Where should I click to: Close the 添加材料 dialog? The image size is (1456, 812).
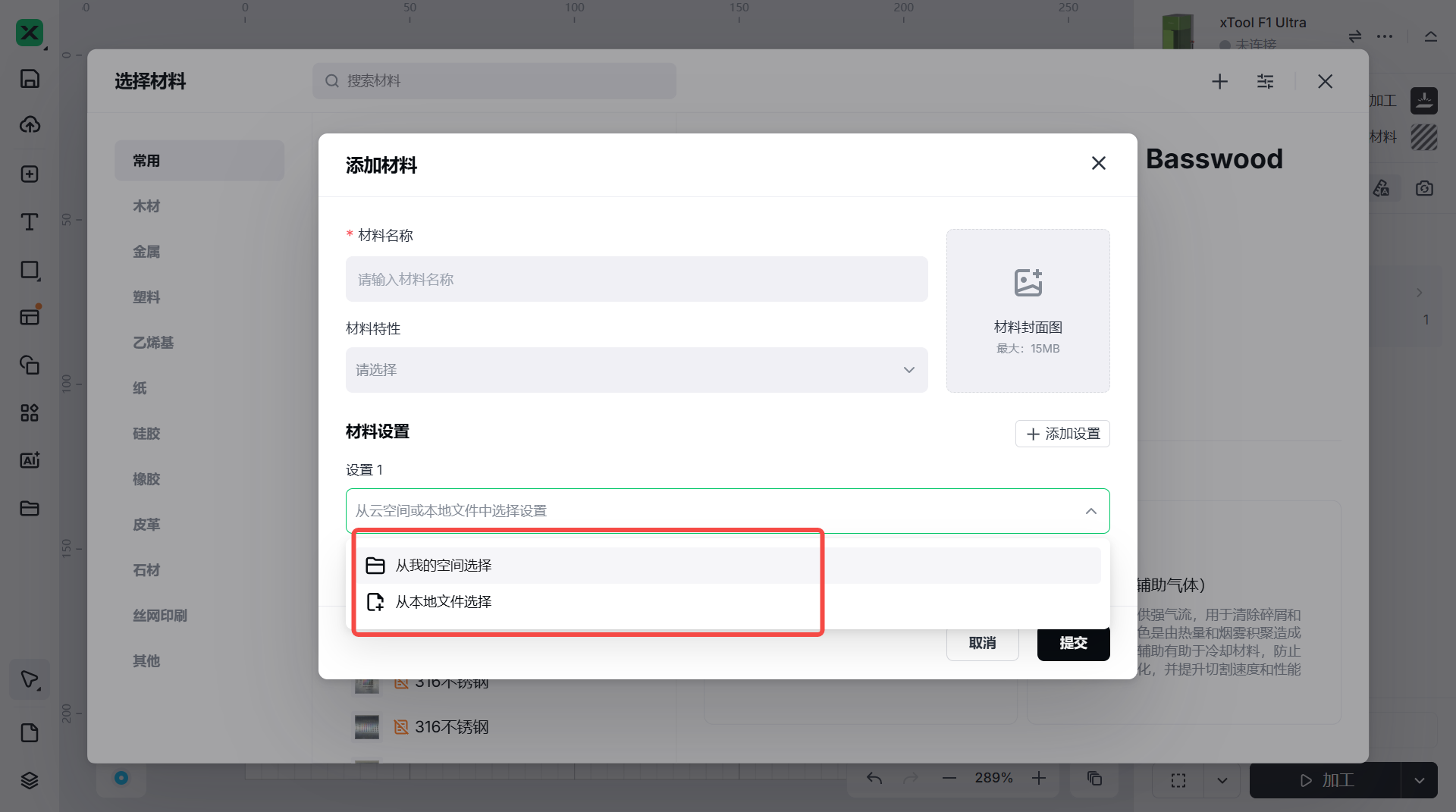point(1098,163)
